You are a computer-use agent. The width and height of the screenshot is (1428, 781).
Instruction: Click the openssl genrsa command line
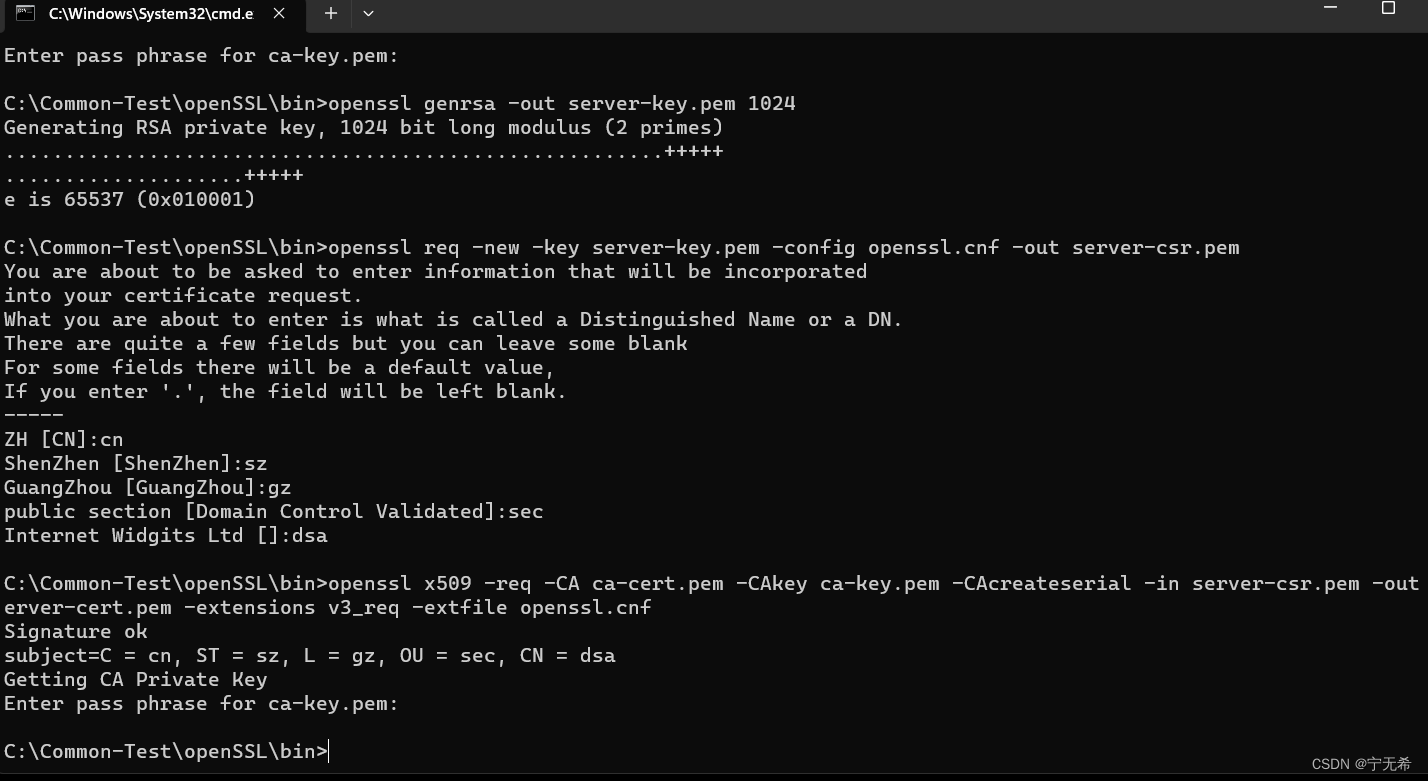pyautogui.click(x=400, y=104)
